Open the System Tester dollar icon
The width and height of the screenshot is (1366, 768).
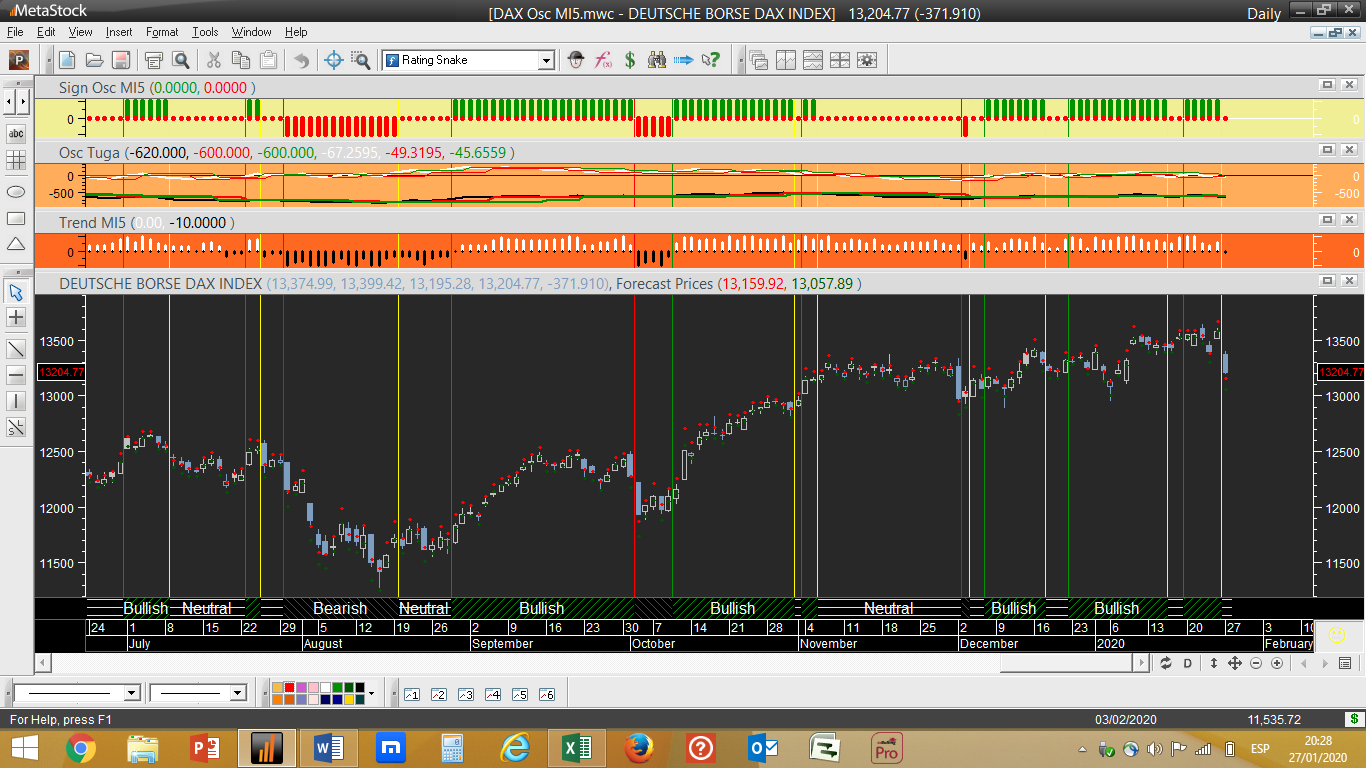(630, 60)
